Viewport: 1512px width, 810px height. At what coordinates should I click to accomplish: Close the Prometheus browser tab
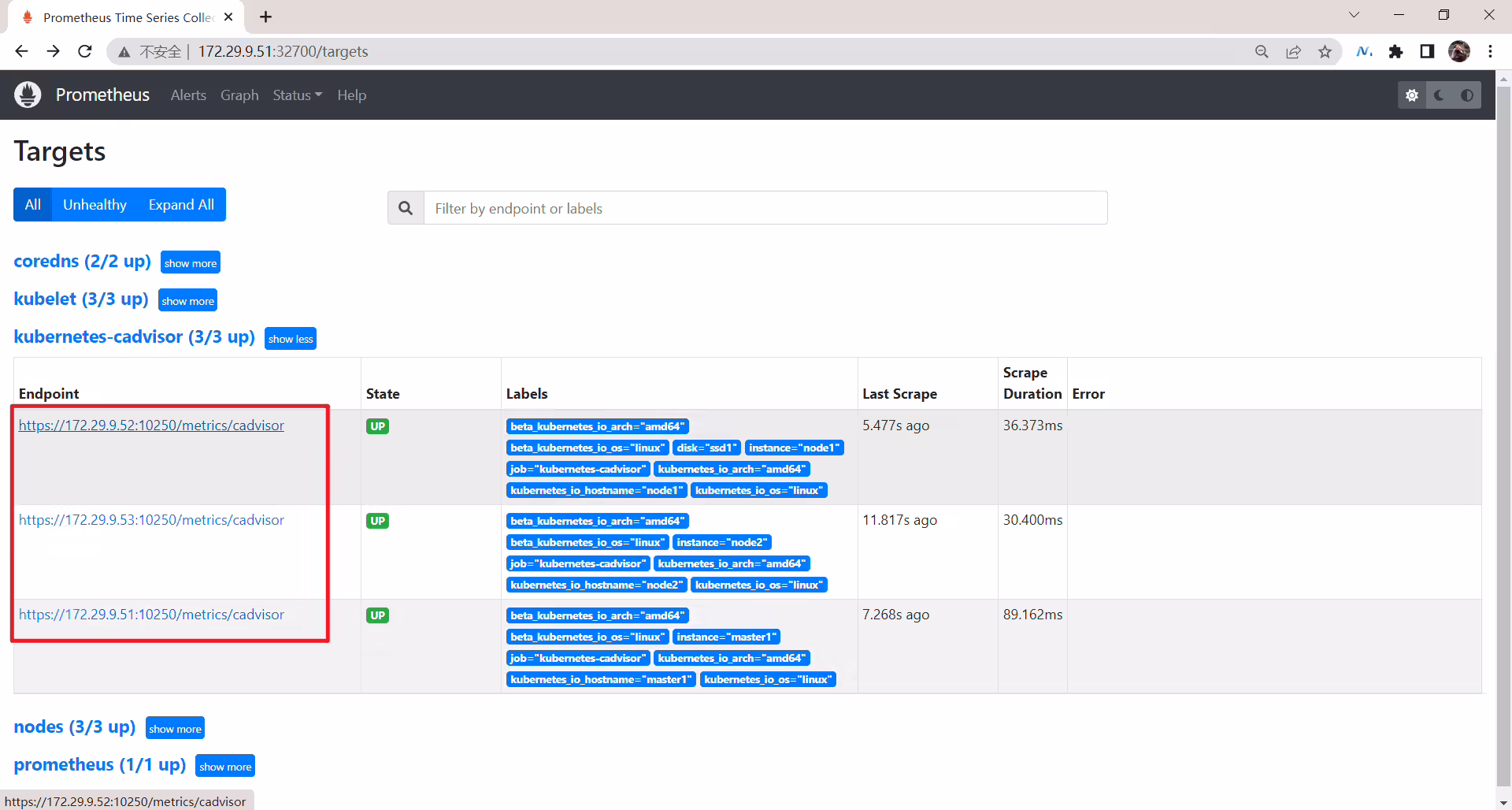point(228,17)
